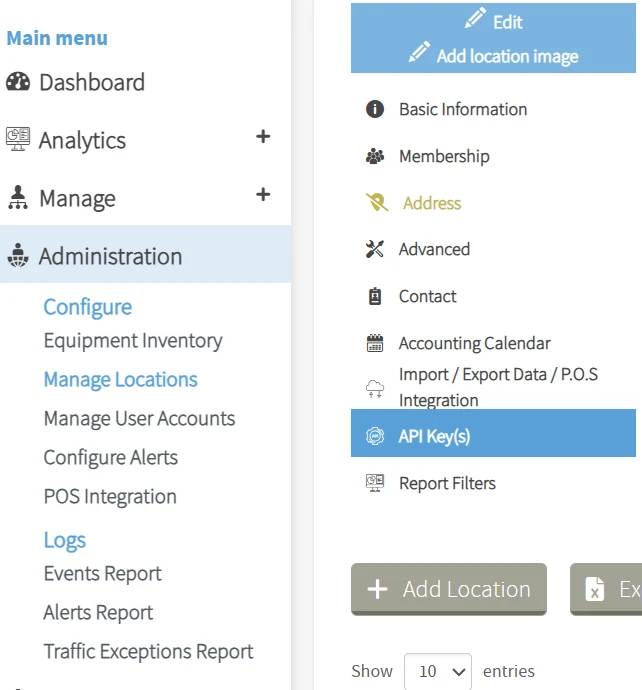This screenshot has width=642, height=690.
Task: Click the Logs section heading
Action: pos(65,540)
